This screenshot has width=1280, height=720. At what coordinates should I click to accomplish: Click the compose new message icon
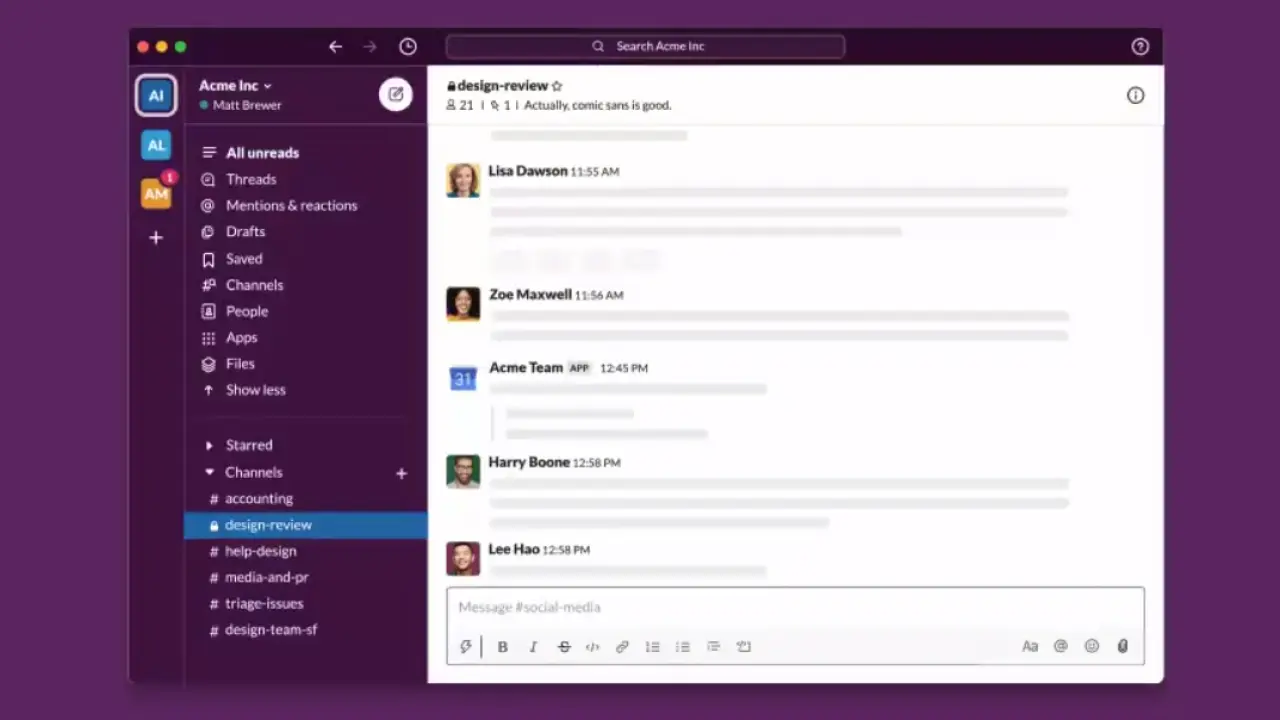click(396, 94)
